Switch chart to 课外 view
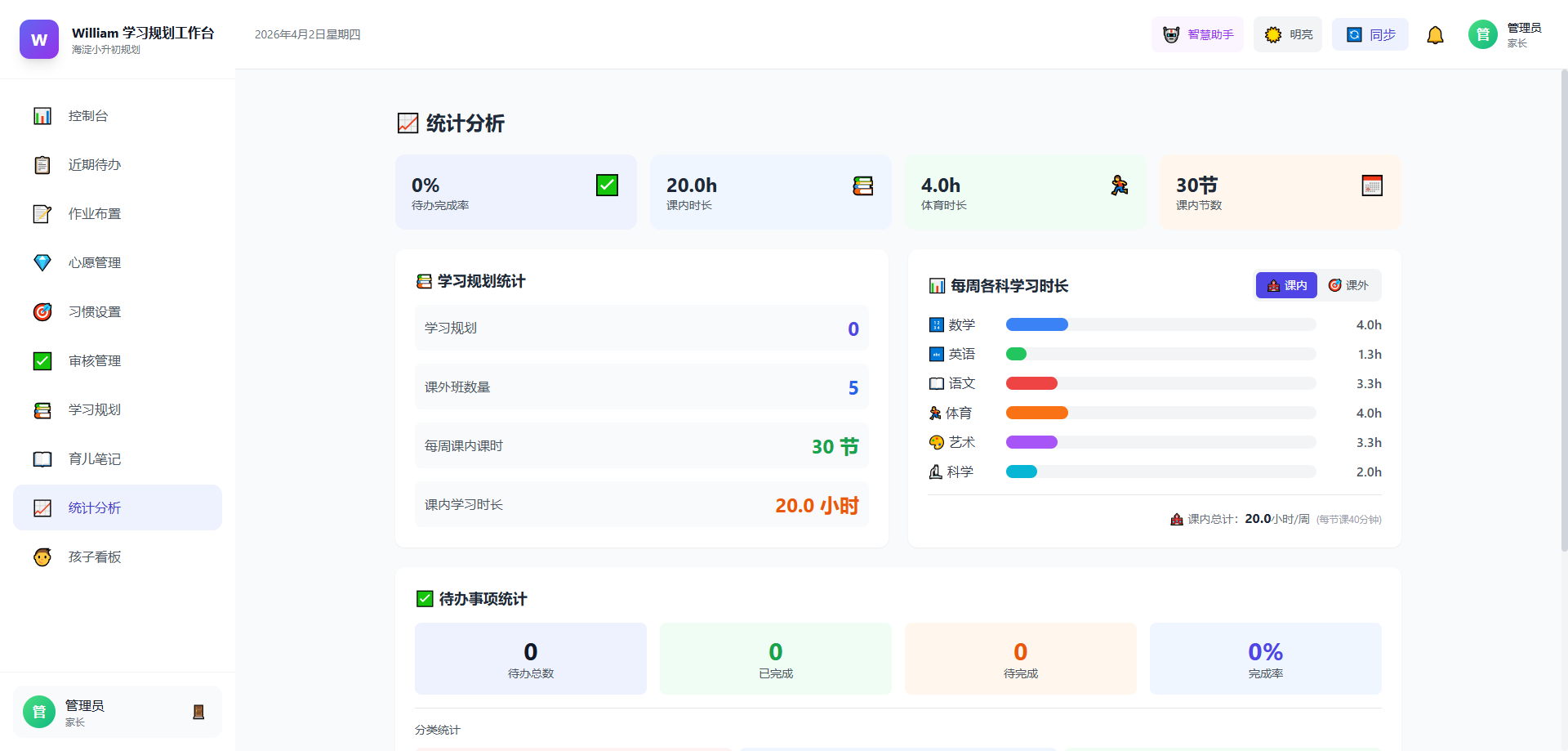This screenshot has width=1568, height=751. [x=1348, y=285]
